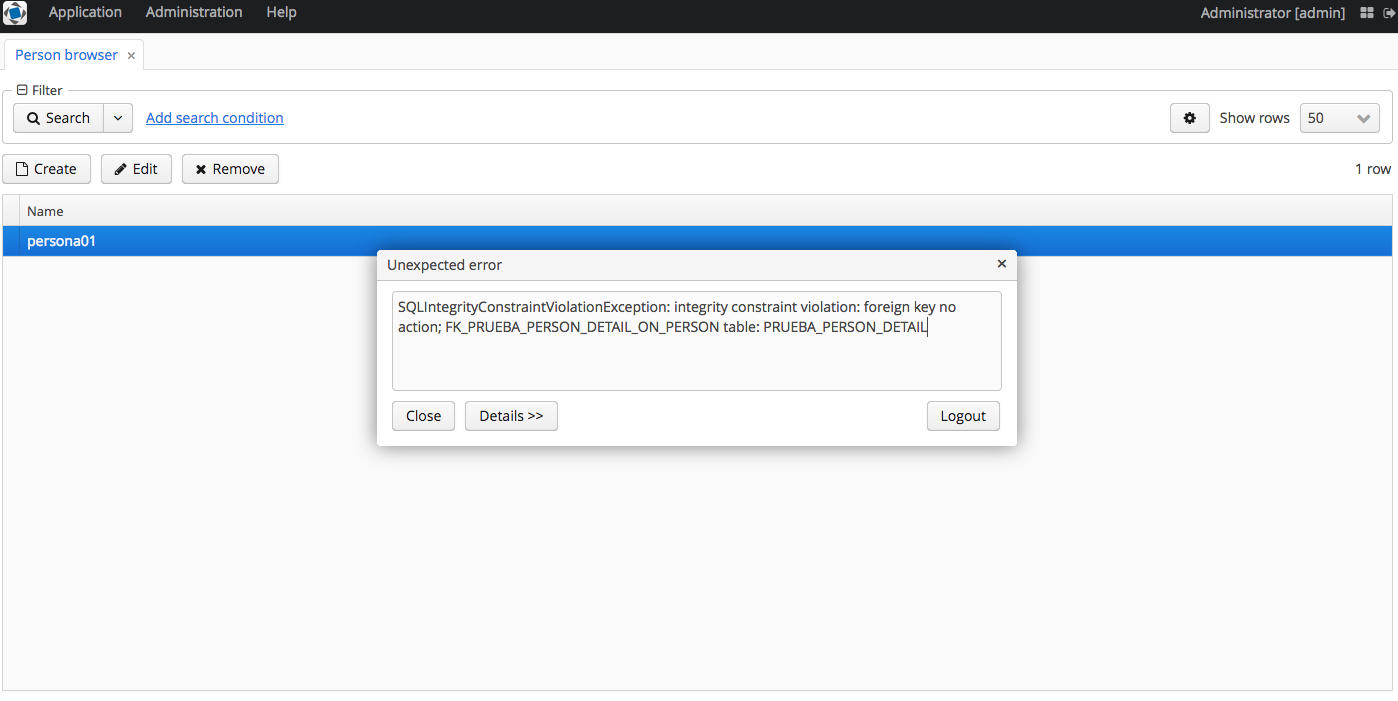Viewport: 1398px width, 701px height.
Task: Click the application logo icon
Action: (15, 13)
